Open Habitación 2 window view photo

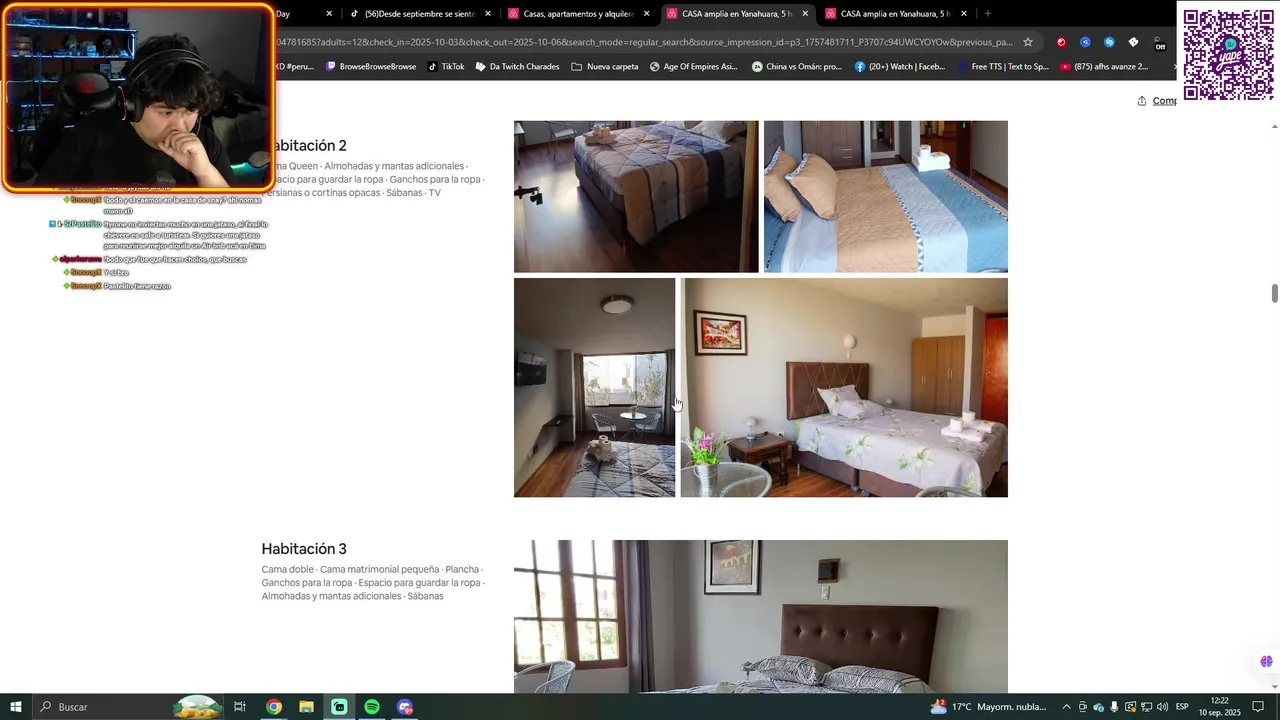594,387
